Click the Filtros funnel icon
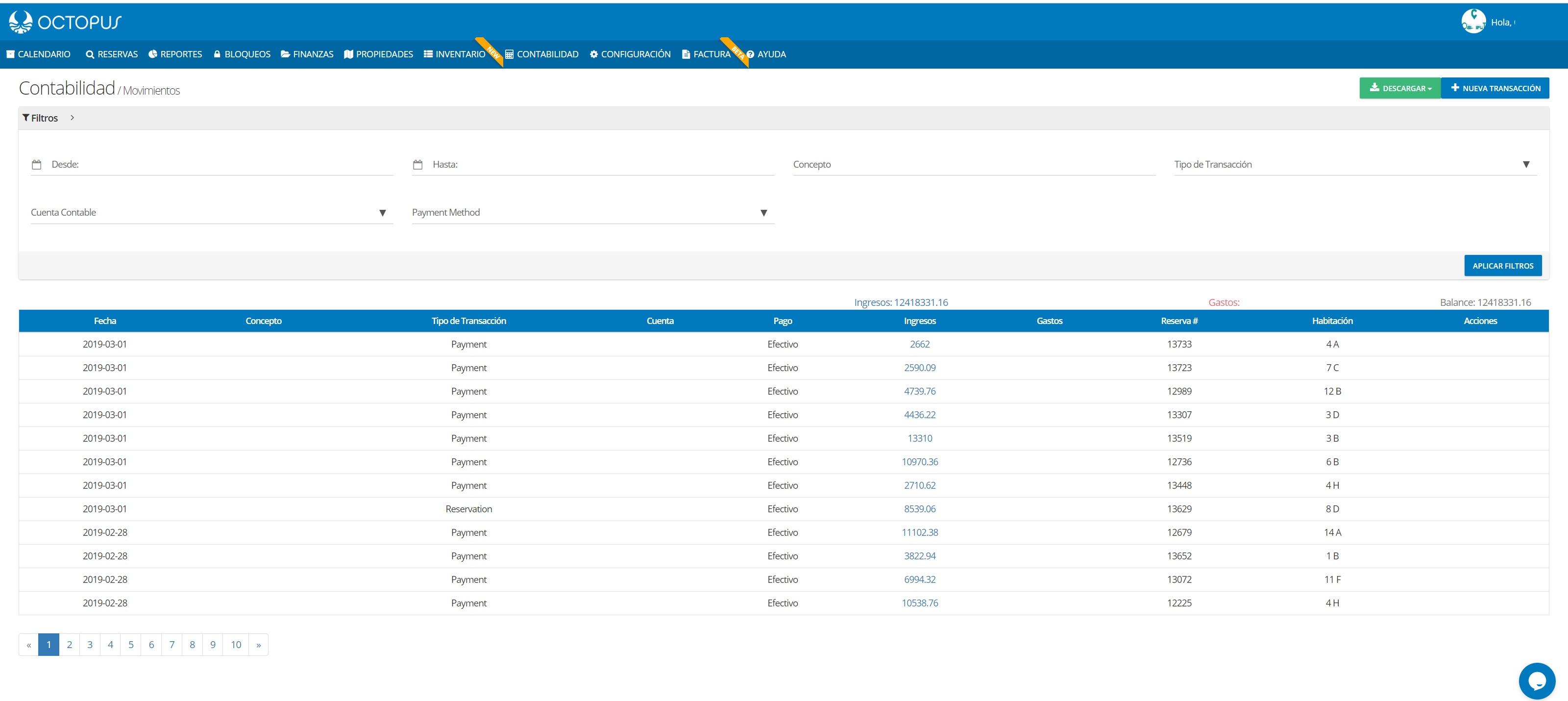Screen dimensions: 1568x701 click(25, 118)
